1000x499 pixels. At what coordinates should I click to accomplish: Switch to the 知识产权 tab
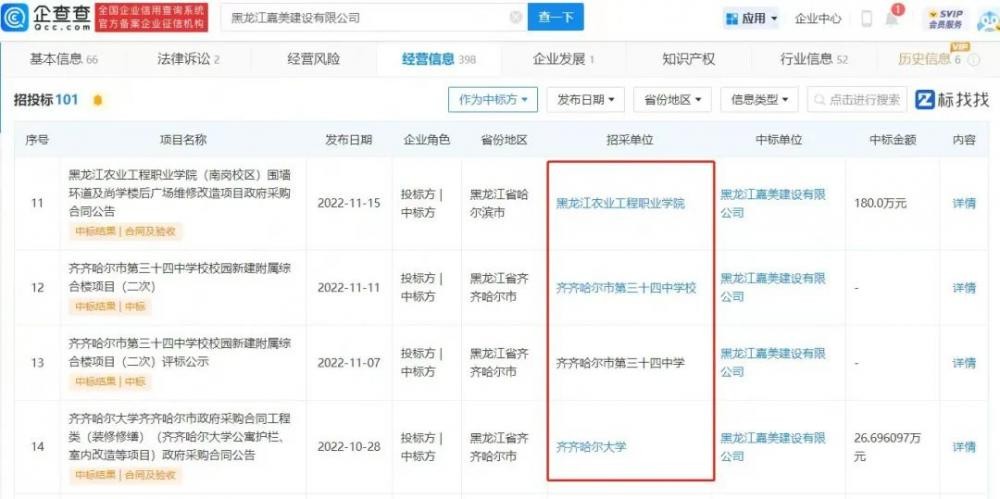pyautogui.click(x=688, y=59)
